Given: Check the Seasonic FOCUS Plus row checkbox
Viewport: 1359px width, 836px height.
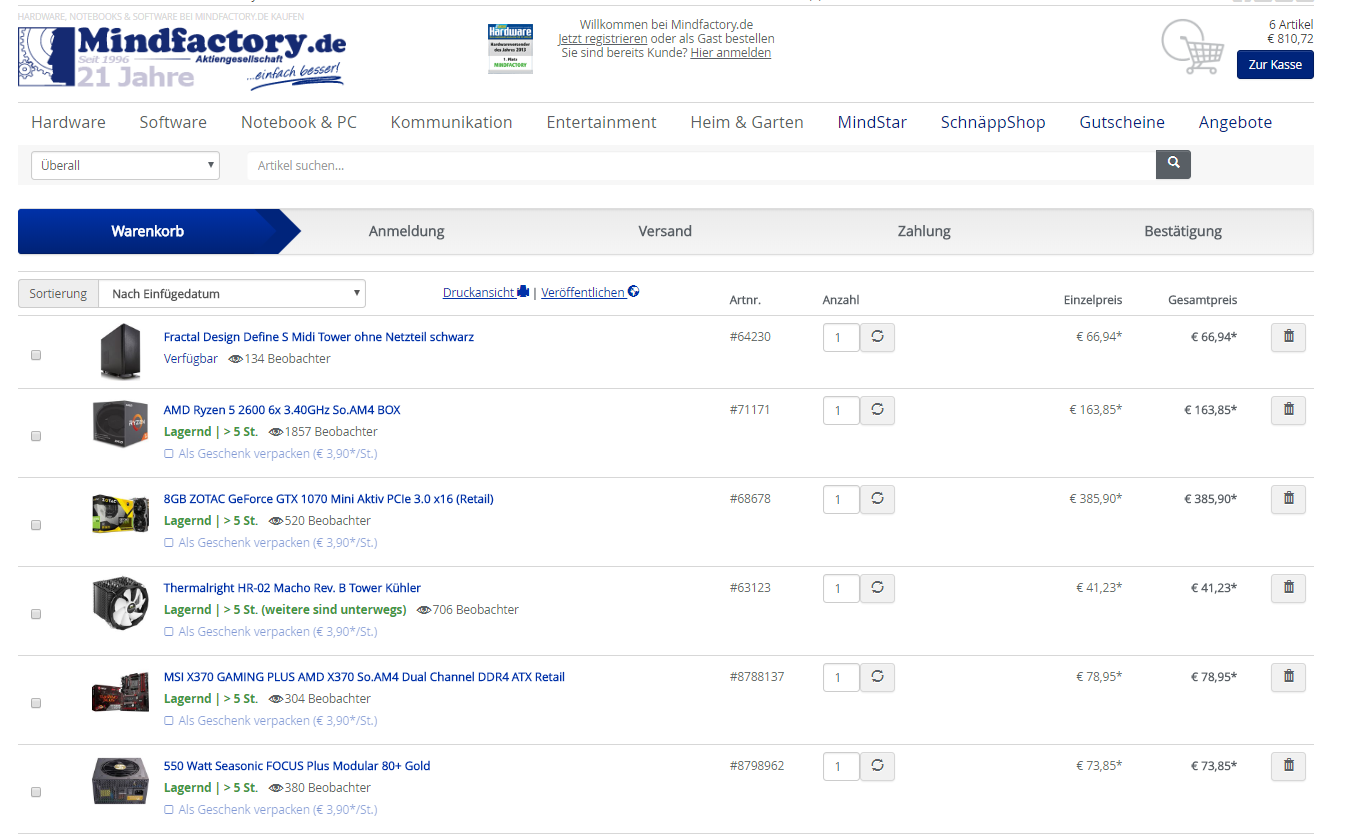Looking at the screenshot, I should [x=36, y=792].
